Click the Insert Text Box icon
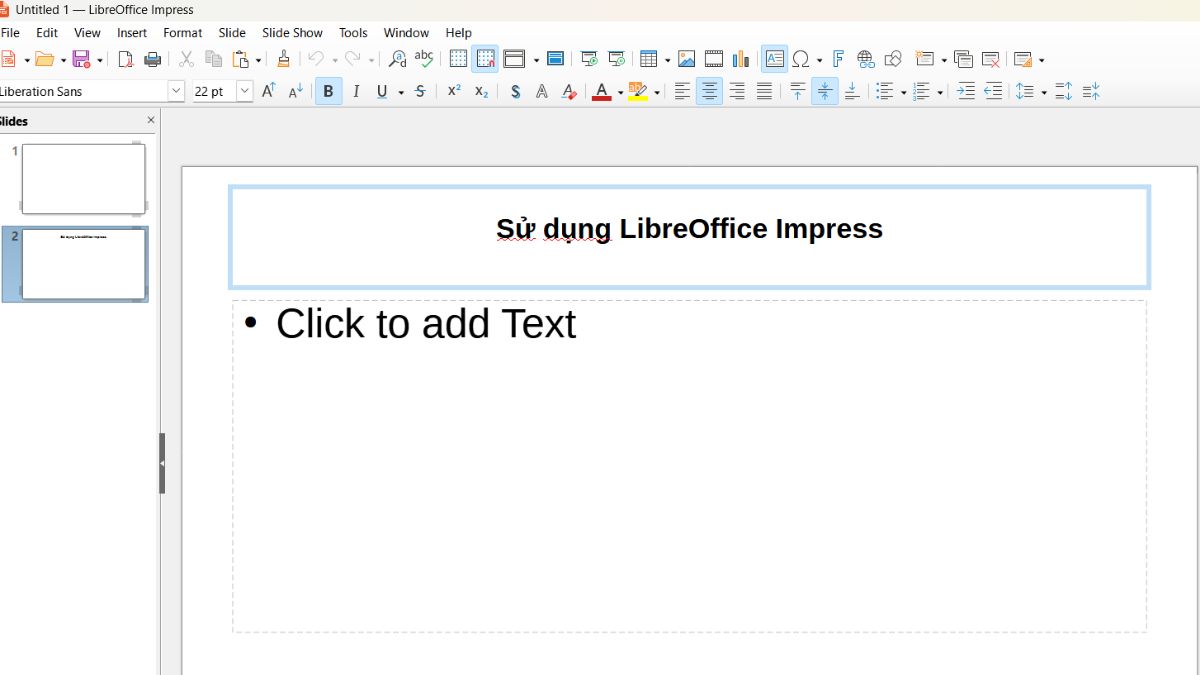The width and height of the screenshot is (1200, 675). [774, 59]
